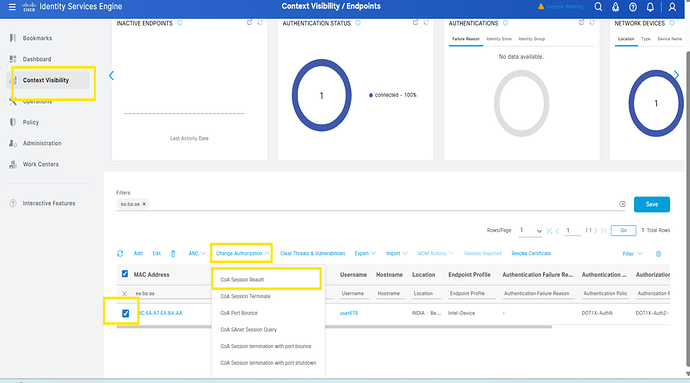Open Work Centers in the sidebar
Screen dimensions: 690x383
point(40,164)
